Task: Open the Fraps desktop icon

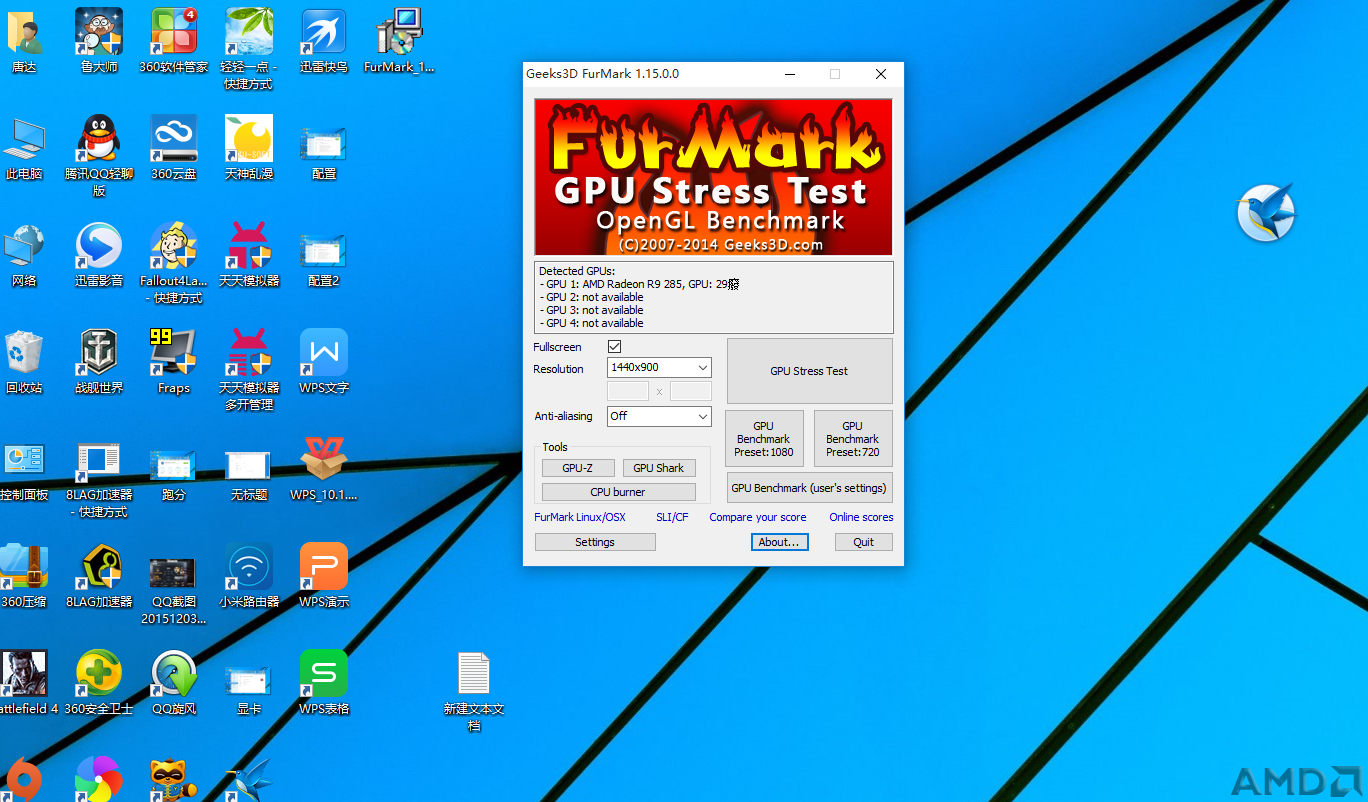Action: (x=174, y=354)
